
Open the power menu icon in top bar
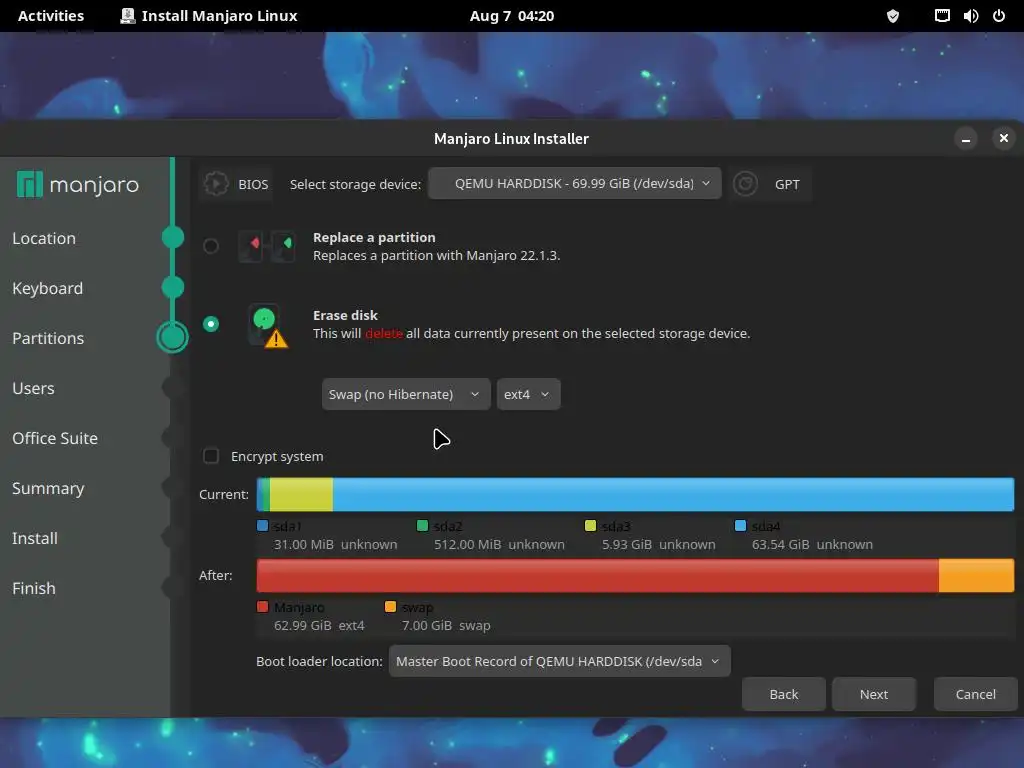point(999,16)
